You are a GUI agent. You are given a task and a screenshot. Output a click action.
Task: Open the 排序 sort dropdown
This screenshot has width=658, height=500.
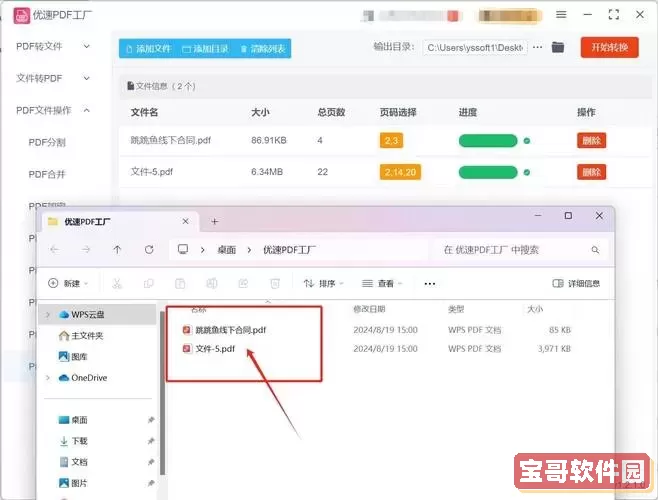pyautogui.click(x=324, y=284)
